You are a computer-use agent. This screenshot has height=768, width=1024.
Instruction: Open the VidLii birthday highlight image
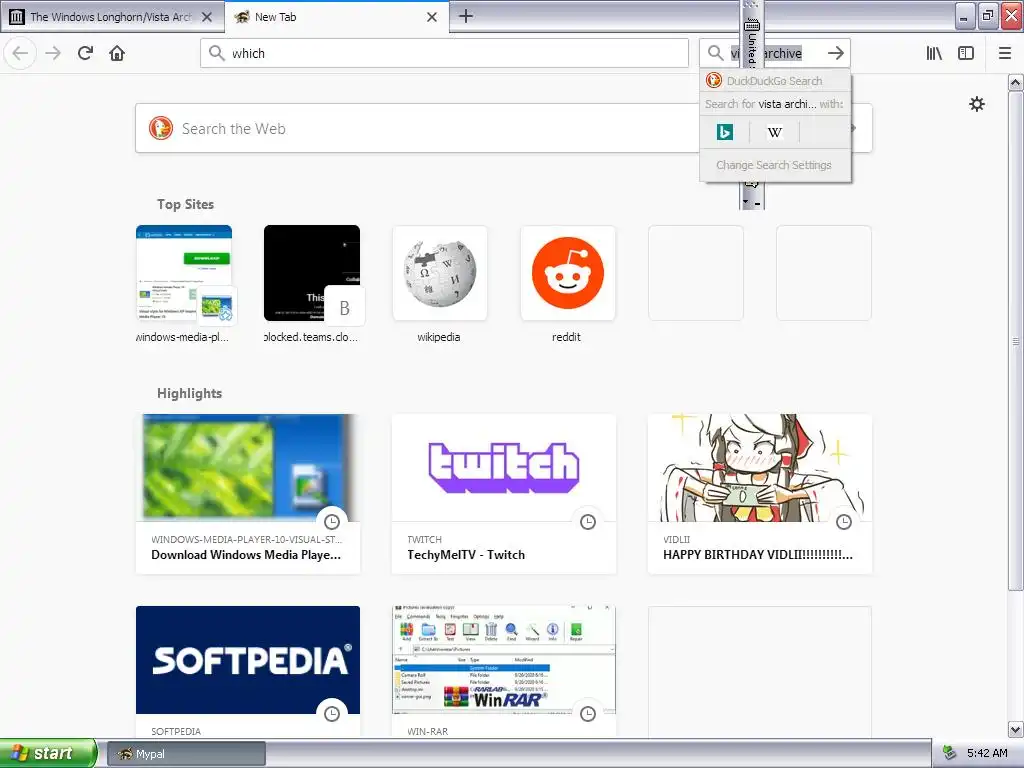pyautogui.click(x=760, y=468)
